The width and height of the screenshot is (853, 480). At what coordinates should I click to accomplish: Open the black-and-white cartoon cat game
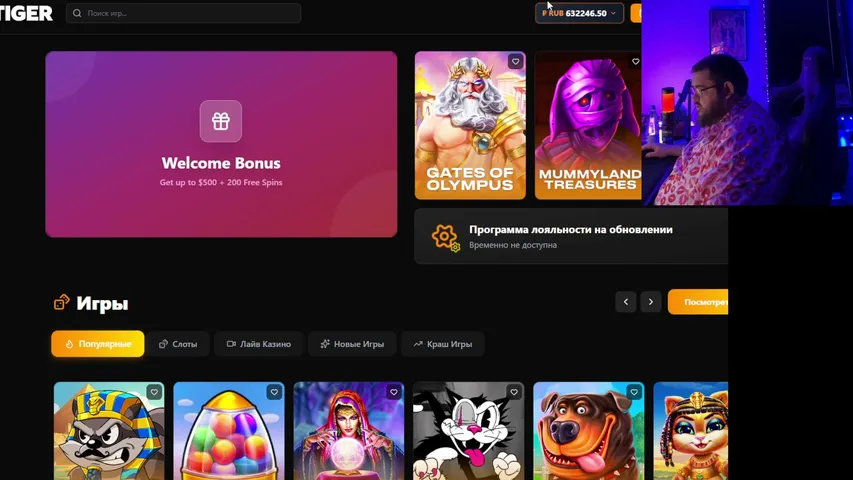pyautogui.click(x=469, y=431)
